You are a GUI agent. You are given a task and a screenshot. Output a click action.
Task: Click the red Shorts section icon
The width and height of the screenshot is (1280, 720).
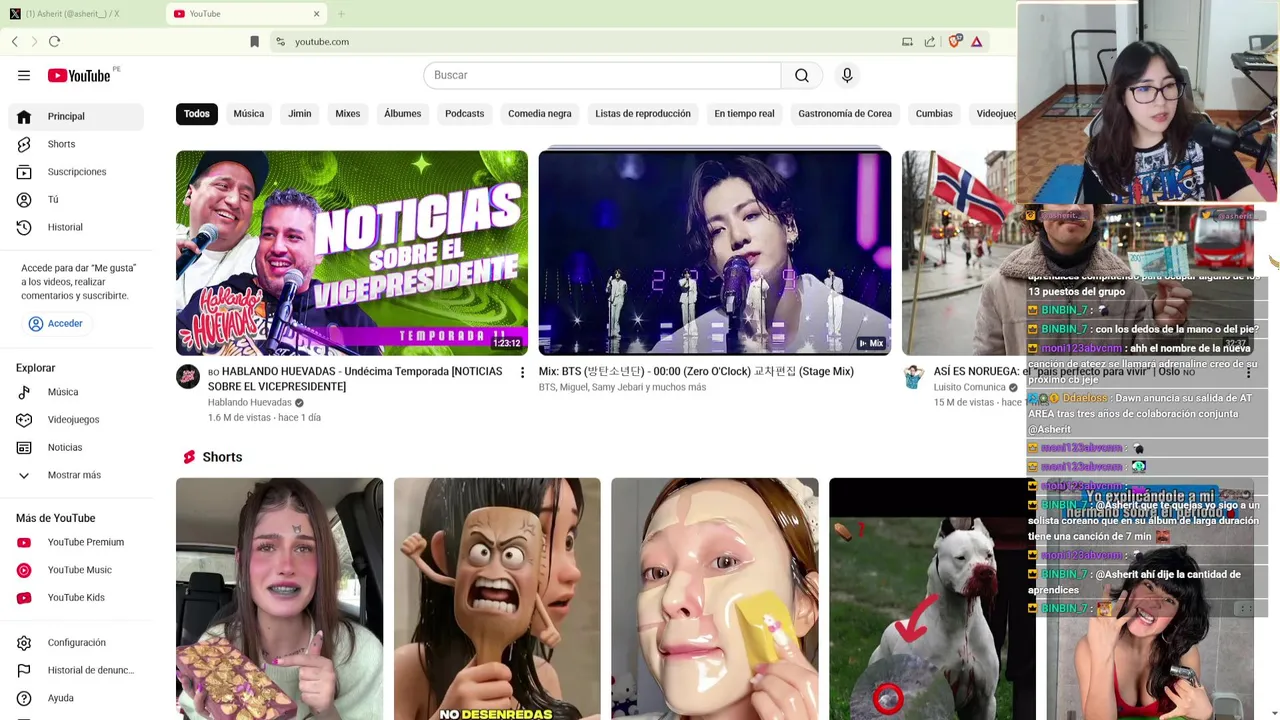pos(189,457)
